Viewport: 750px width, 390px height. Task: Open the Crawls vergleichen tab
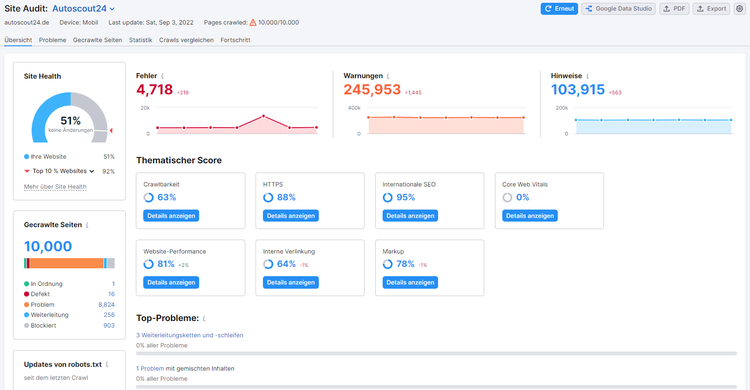pyautogui.click(x=187, y=40)
